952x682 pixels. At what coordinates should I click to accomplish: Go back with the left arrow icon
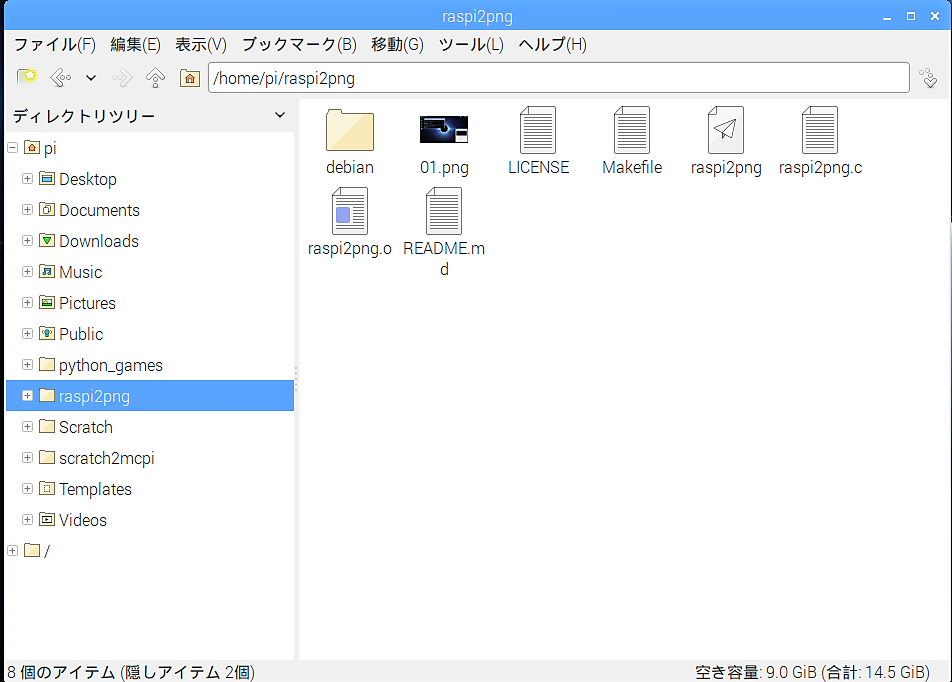point(61,78)
